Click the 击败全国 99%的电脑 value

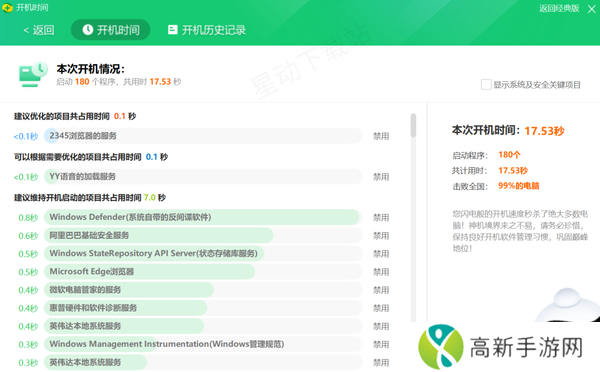518,186
